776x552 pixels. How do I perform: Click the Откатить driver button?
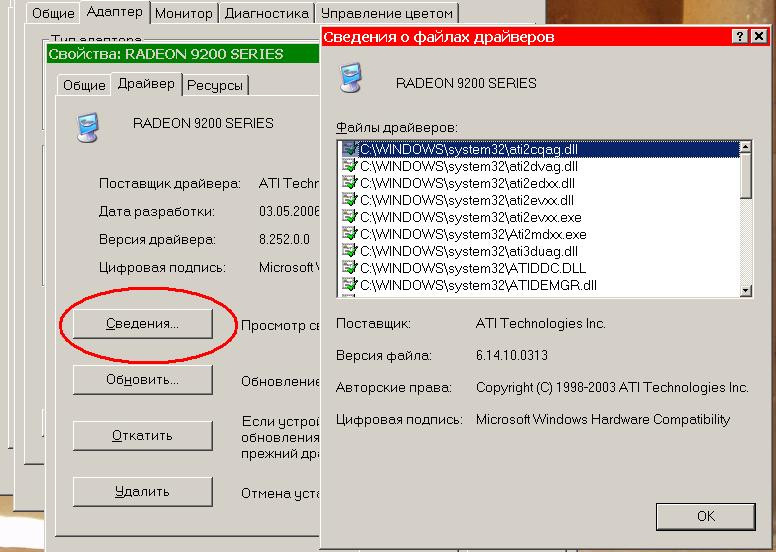(143, 436)
